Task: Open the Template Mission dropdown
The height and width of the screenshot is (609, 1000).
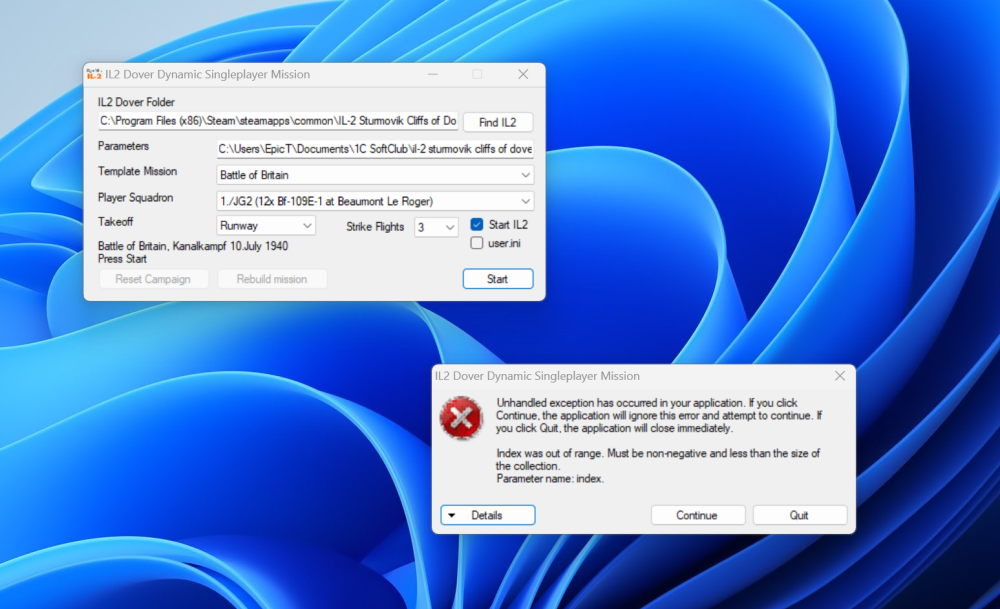Action: [x=525, y=174]
